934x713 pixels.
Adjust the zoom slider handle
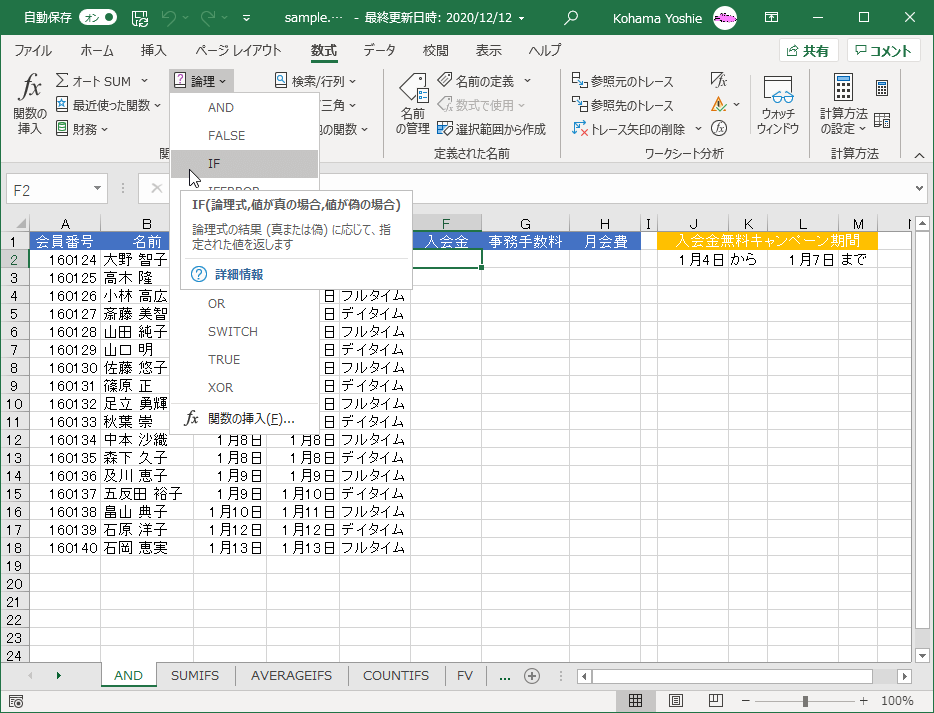coord(805,701)
